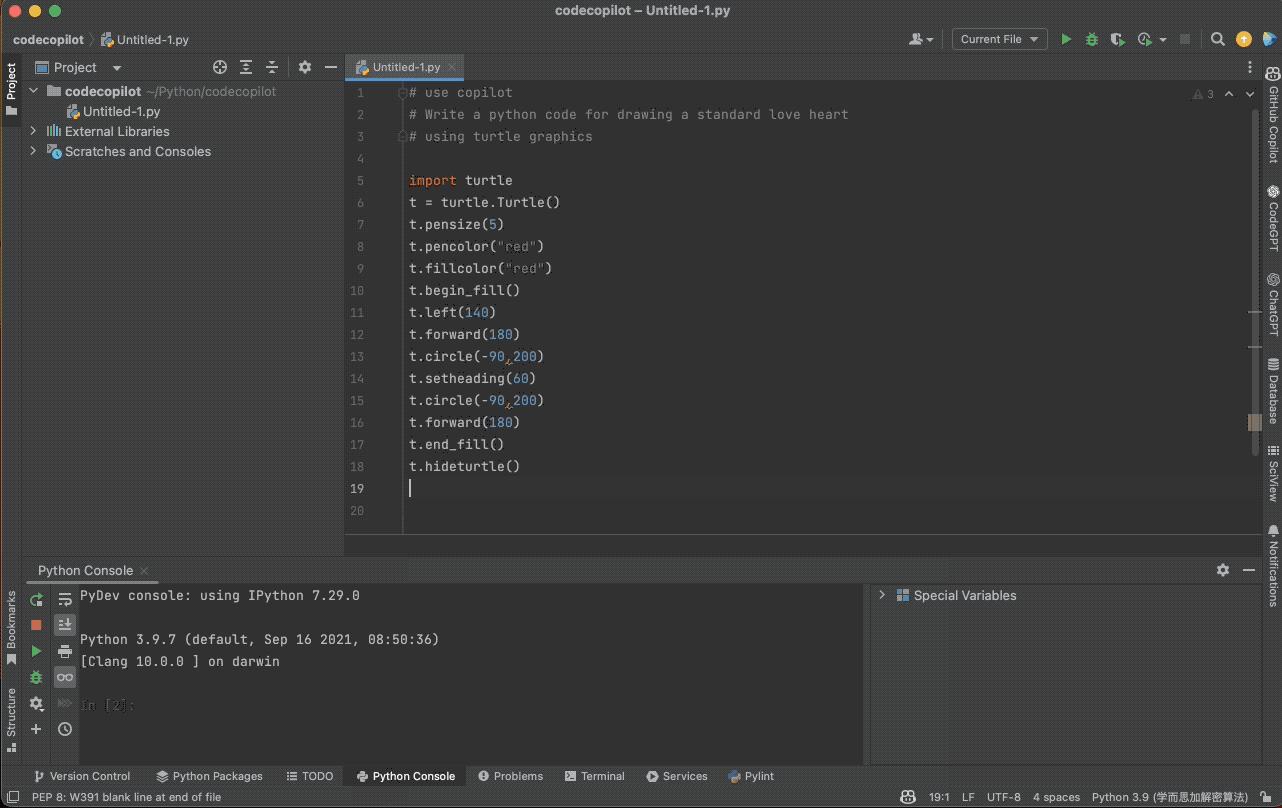
Task: Stop the console with red square
Action: pos(37,625)
